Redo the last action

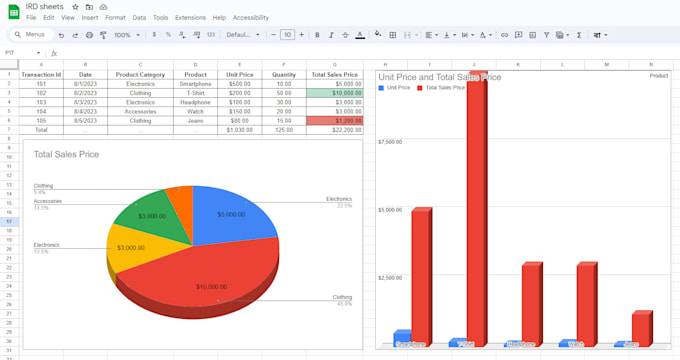75,35
